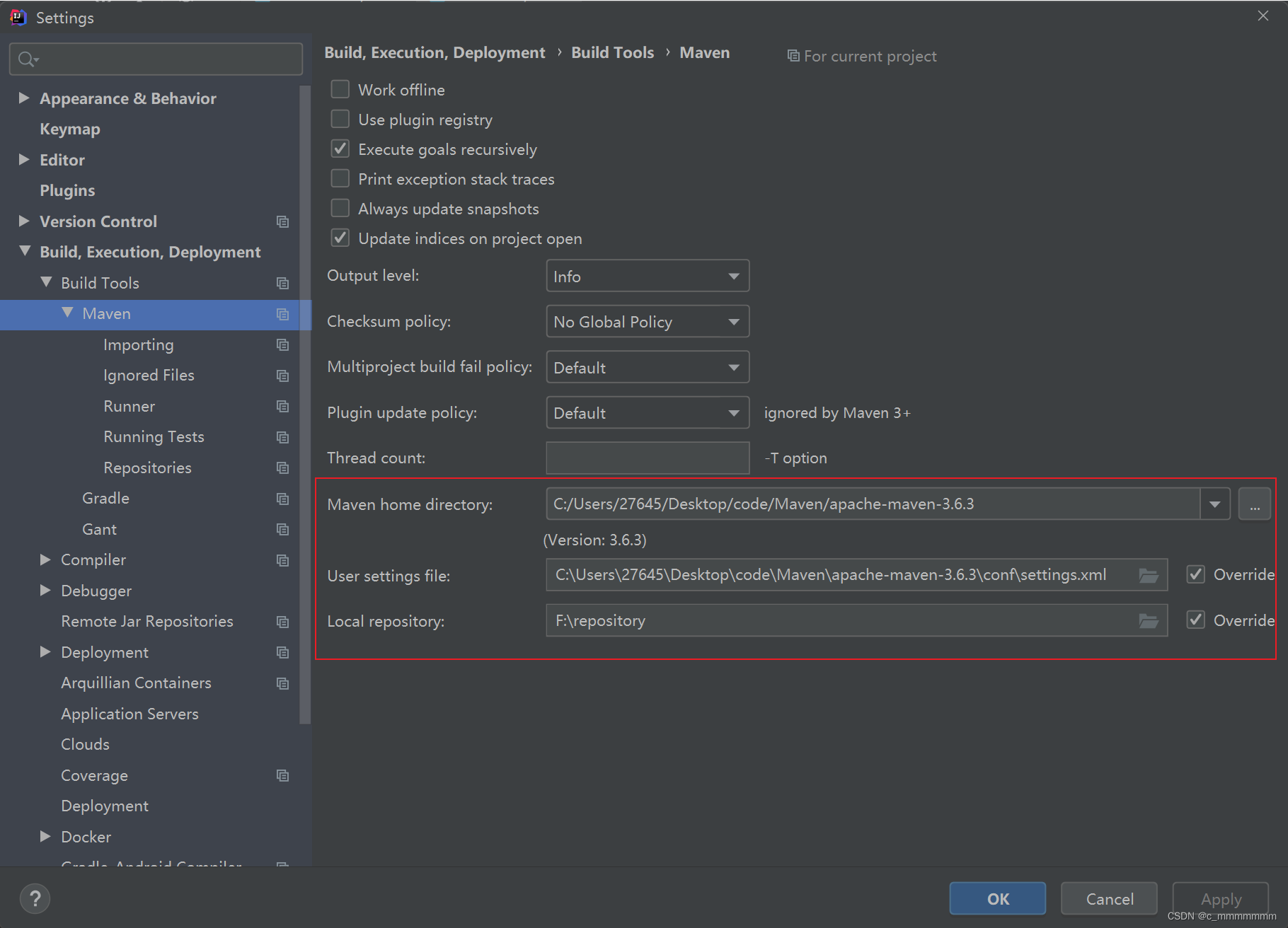The height and width of the screenshot is (928, 1288).
Task: Click project-level icon beside Coverage
Action: click(x=283, y=776)
